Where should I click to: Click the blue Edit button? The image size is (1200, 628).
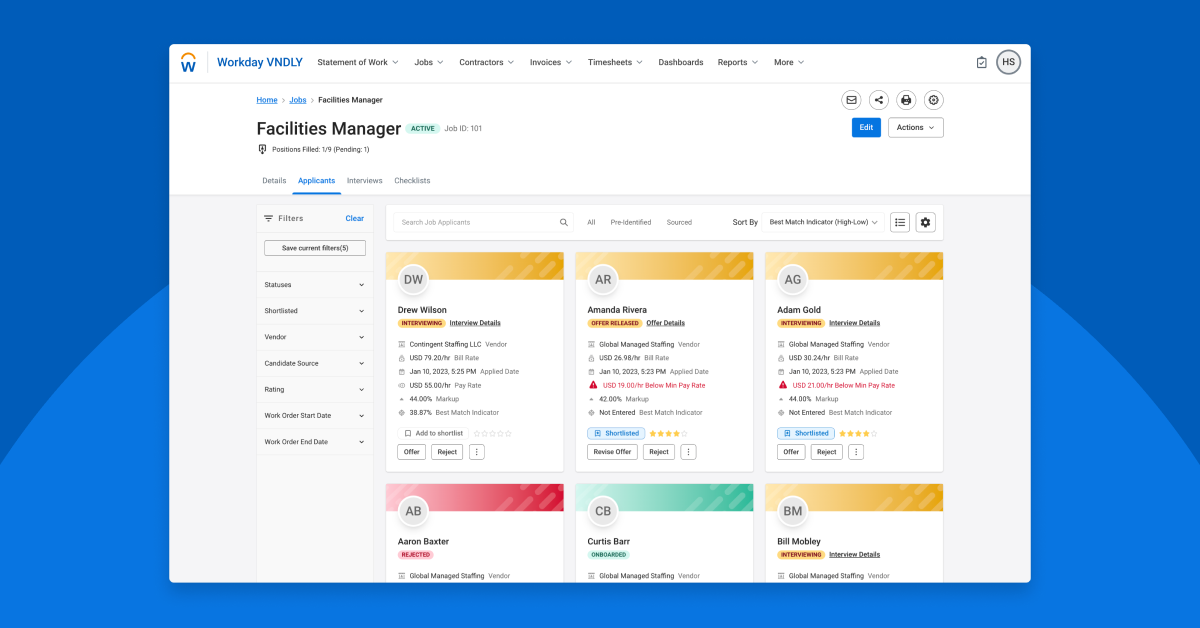pos(866,127)
